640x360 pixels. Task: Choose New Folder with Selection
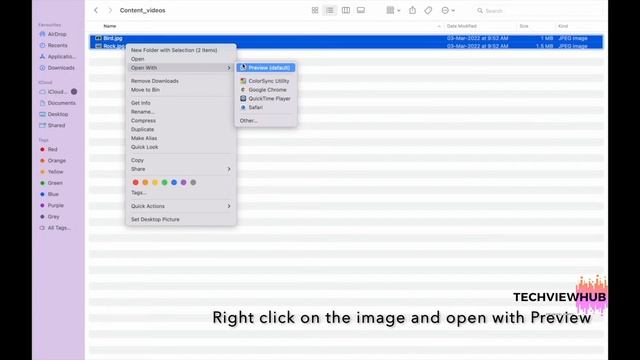point(180,50)
